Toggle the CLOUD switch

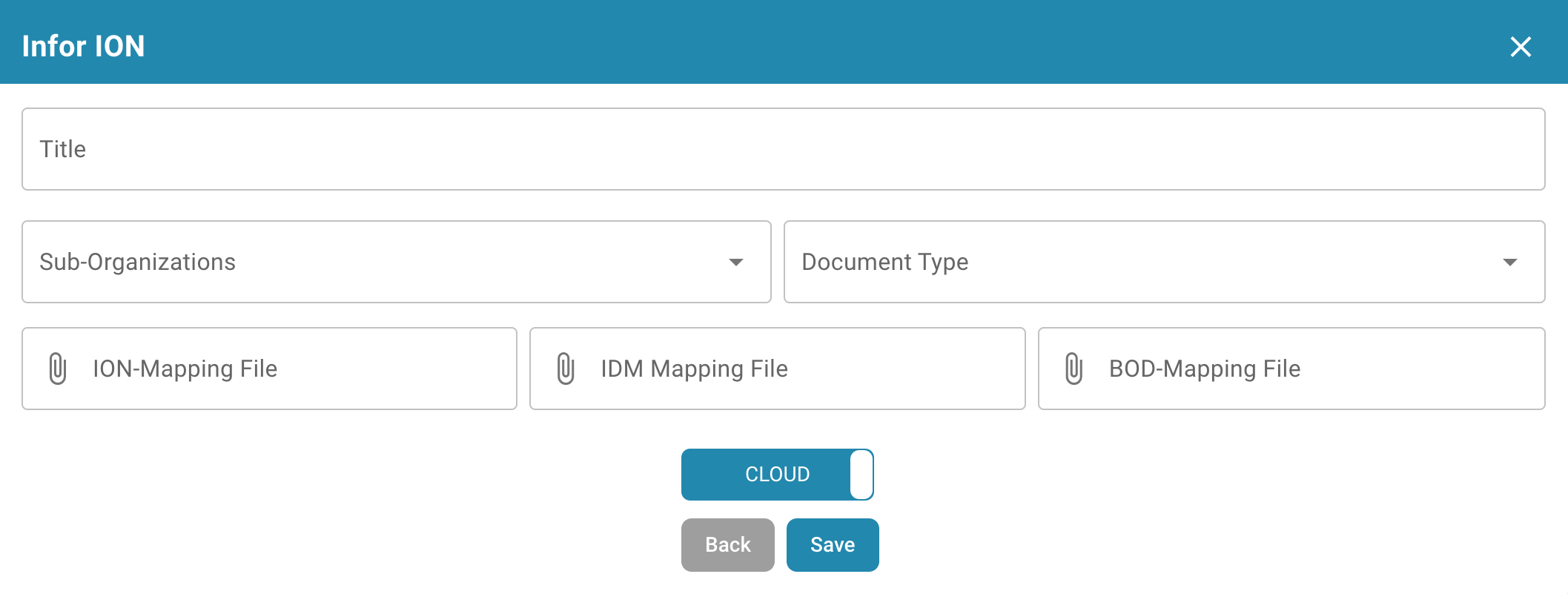[777, 475]
